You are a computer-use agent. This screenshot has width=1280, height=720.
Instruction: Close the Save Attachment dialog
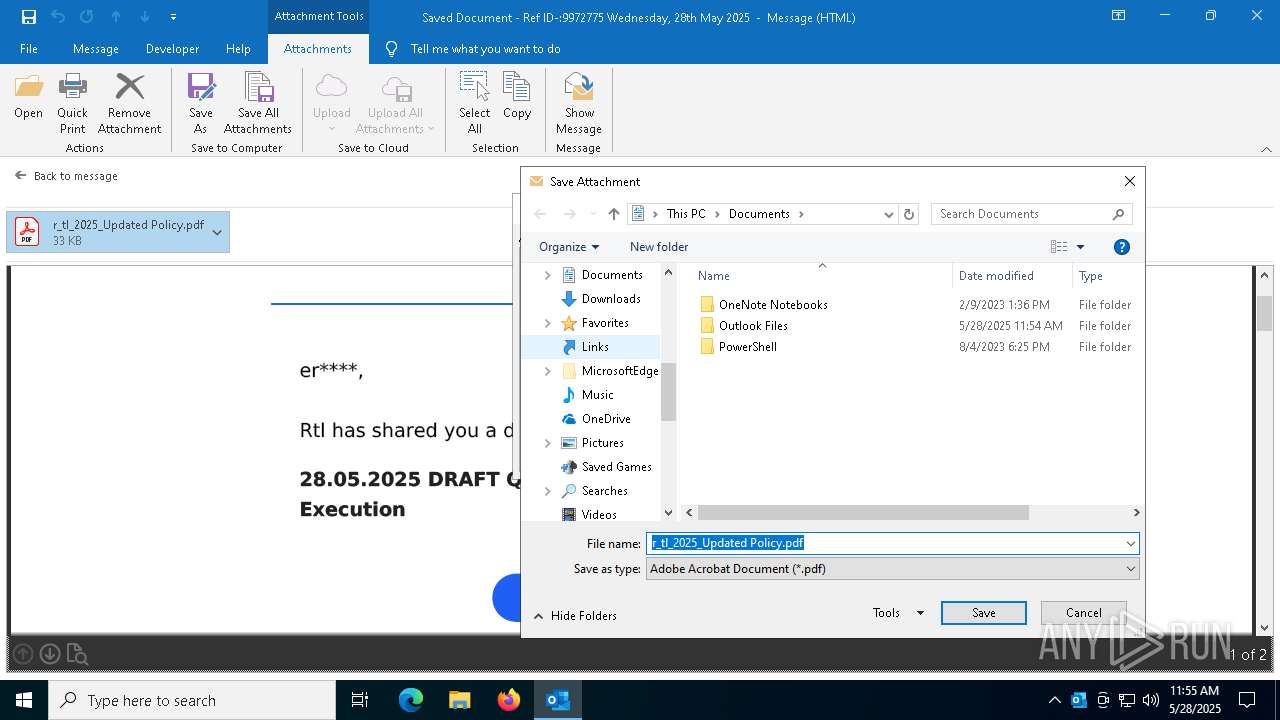[x=1130, y=181]
